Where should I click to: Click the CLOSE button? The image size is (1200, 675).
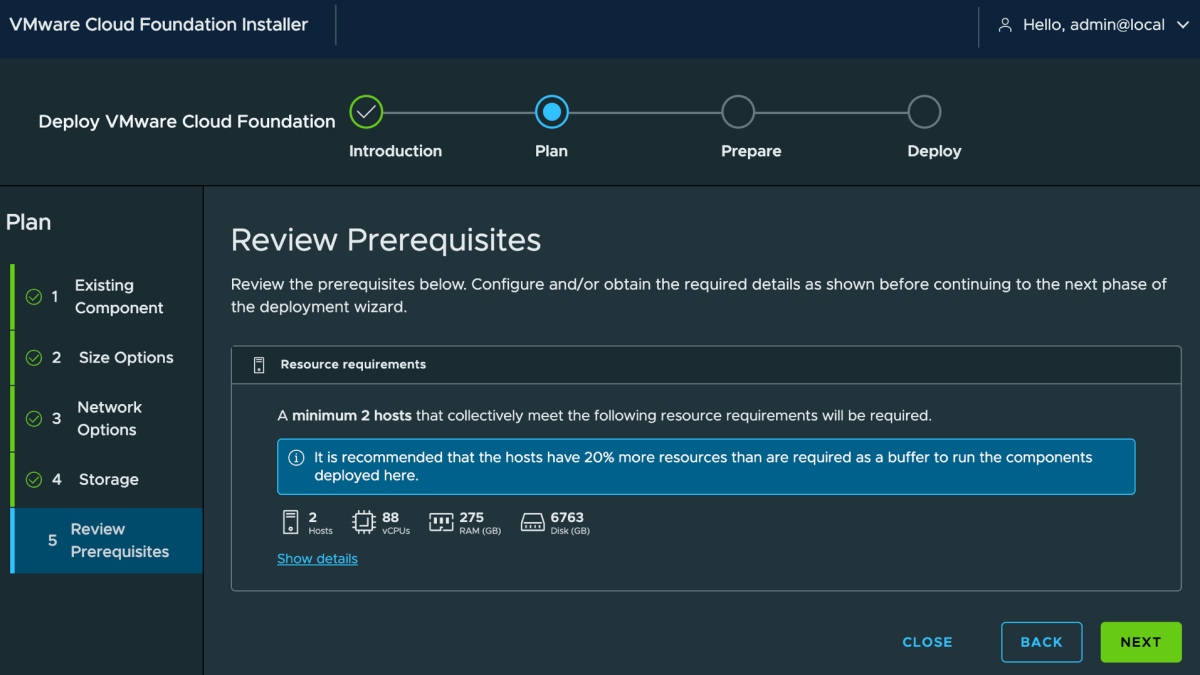tap(927, 642)
